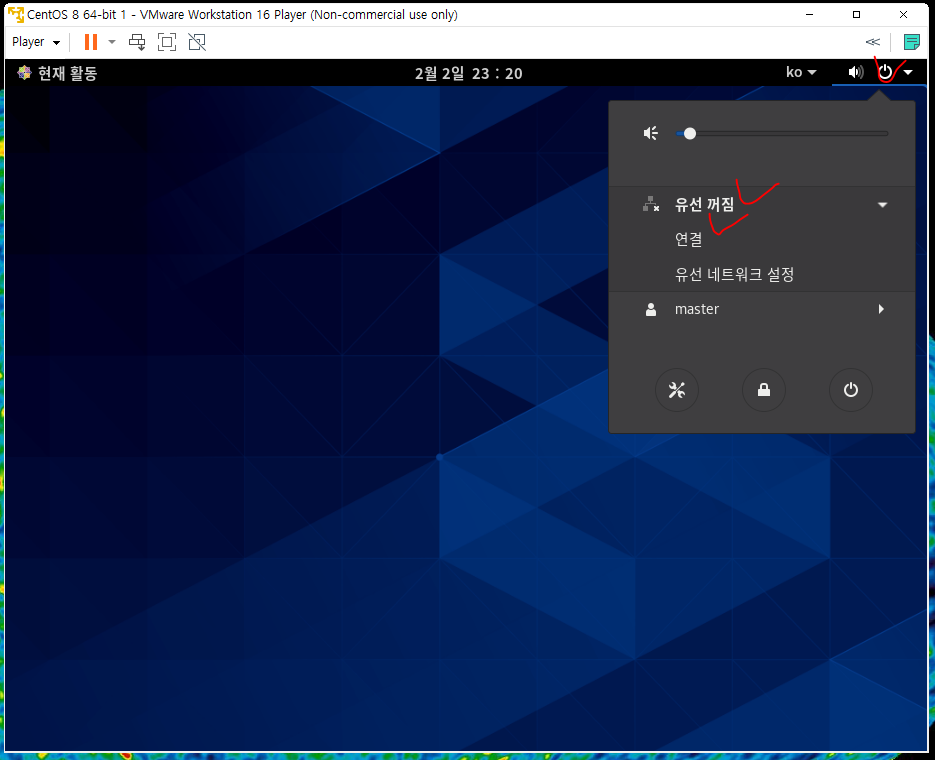935x760 pixels.
Task: Click the master user avatar icon
Action: (651, 309)
